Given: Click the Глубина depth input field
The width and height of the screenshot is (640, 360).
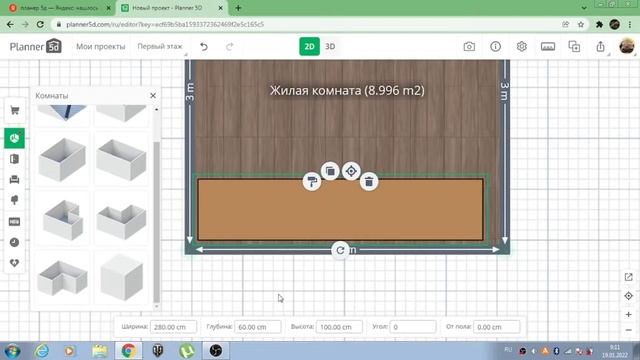Looking at the screenshot, I should tap(258, 327).
